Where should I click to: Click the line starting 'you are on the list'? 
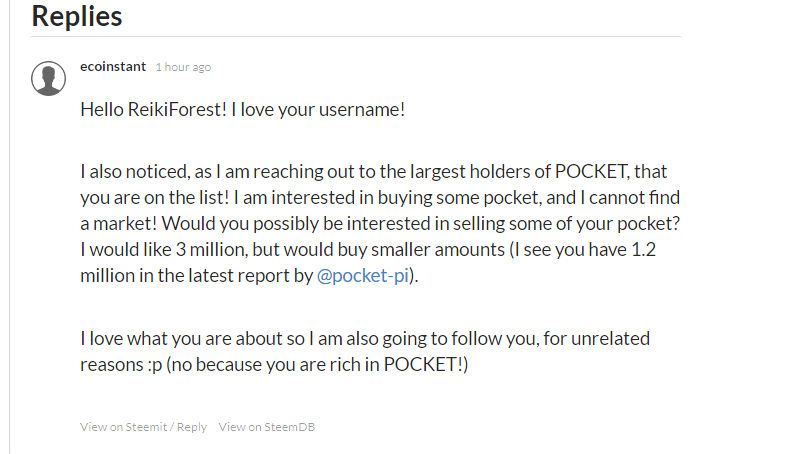point(380,197)
